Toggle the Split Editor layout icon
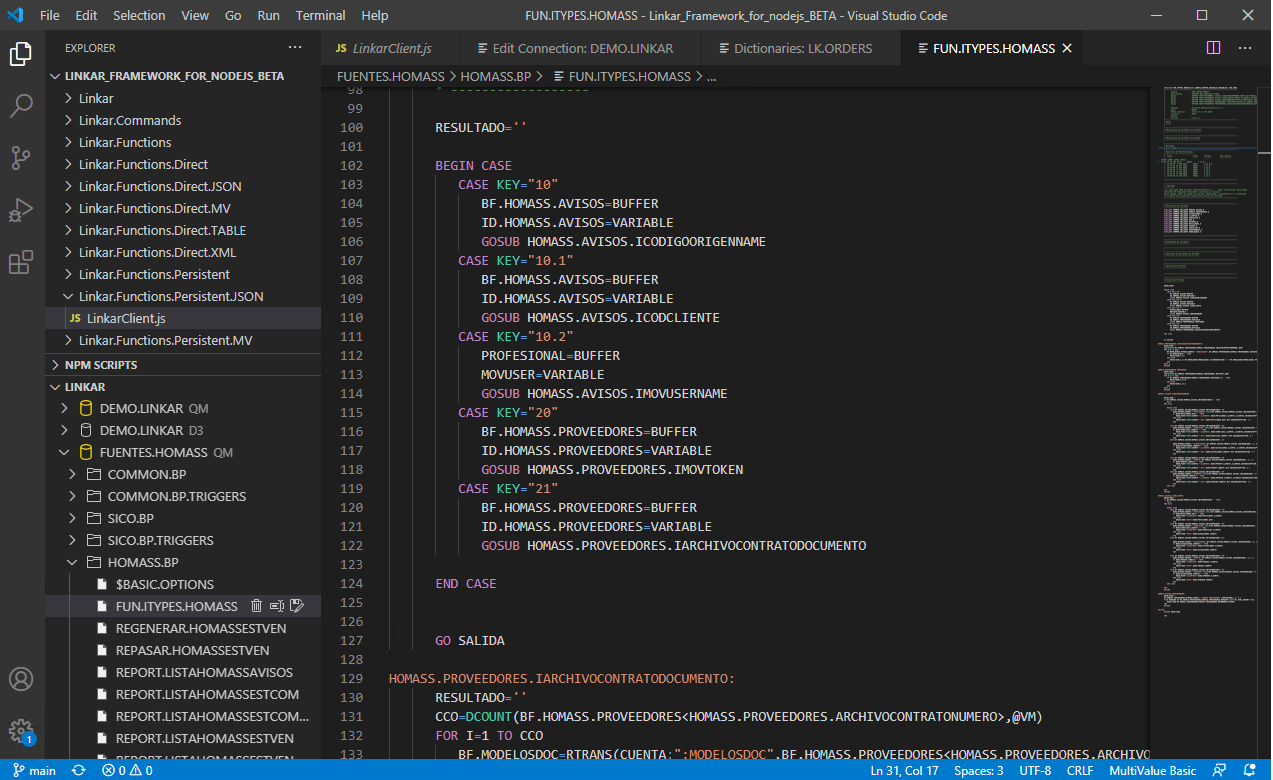 (x=1213, y=47)
